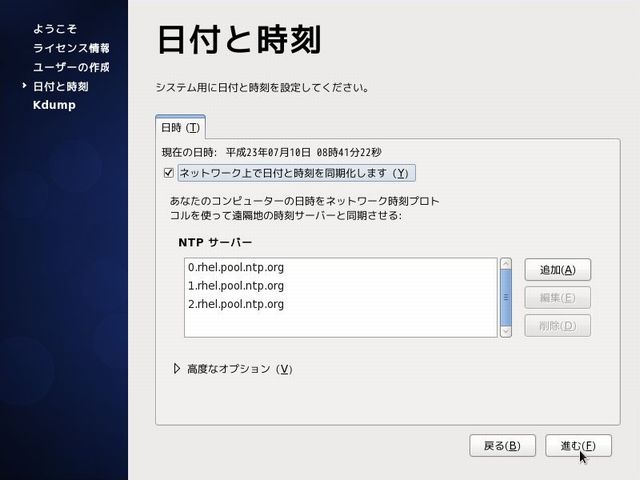
Task: Click the NTP サーバー heading label
Action: (x=215, y=242)
